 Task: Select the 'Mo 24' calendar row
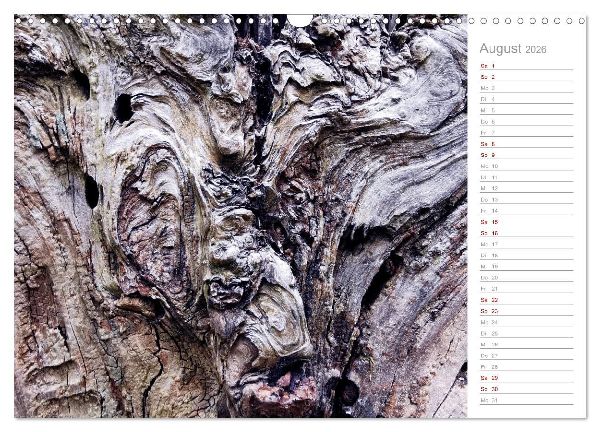pos(527,322)
